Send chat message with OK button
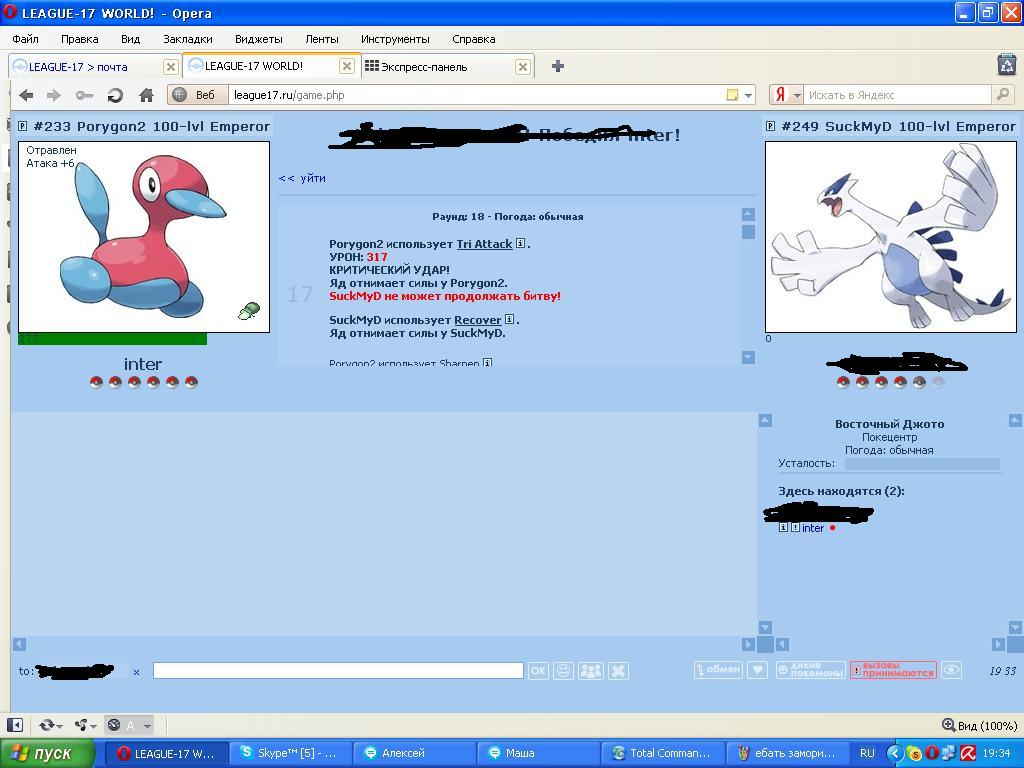The height and width of the screenshot is (768, 1024). pyautogui.click(x=538, y=671)
